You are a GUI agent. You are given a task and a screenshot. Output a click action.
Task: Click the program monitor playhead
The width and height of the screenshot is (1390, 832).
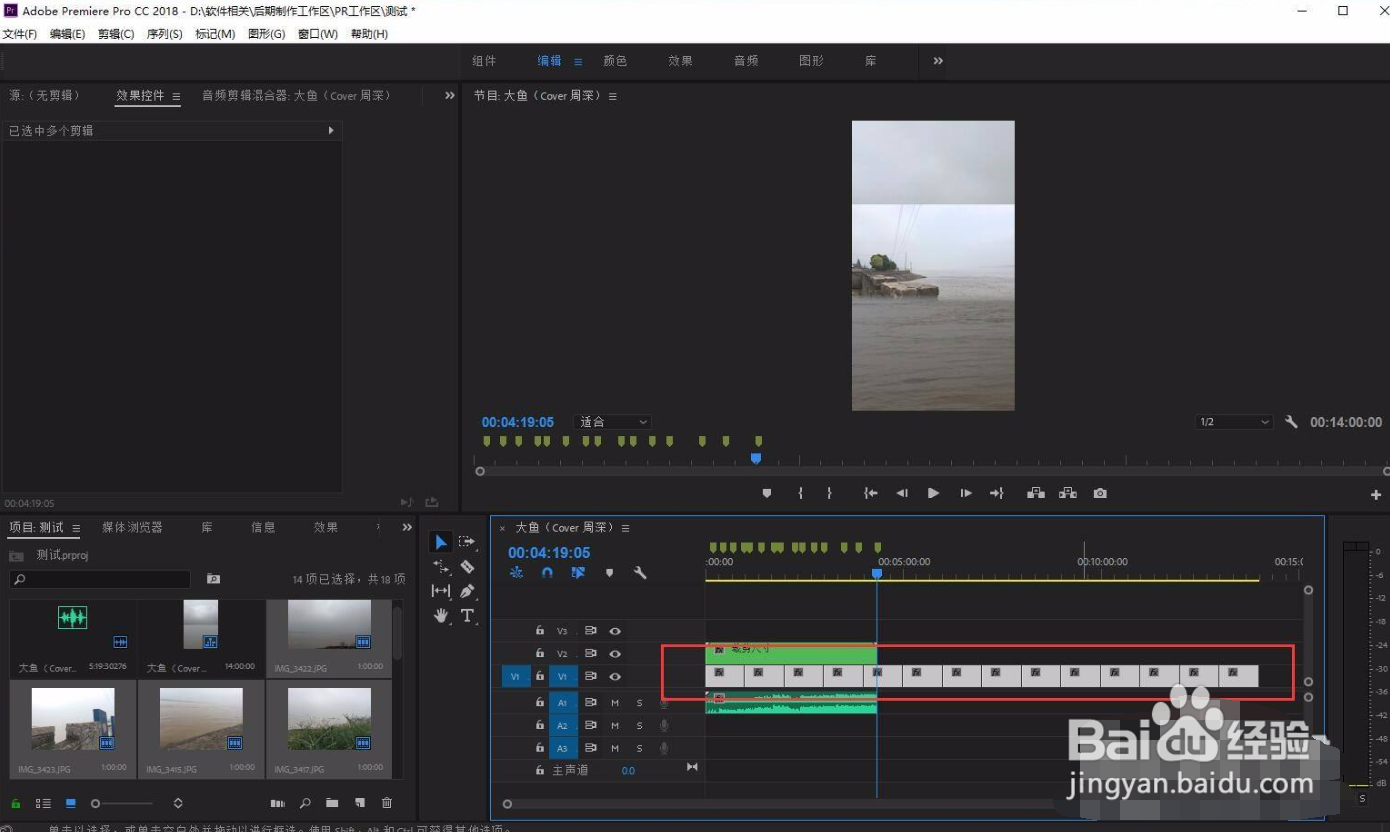(756, 458)
